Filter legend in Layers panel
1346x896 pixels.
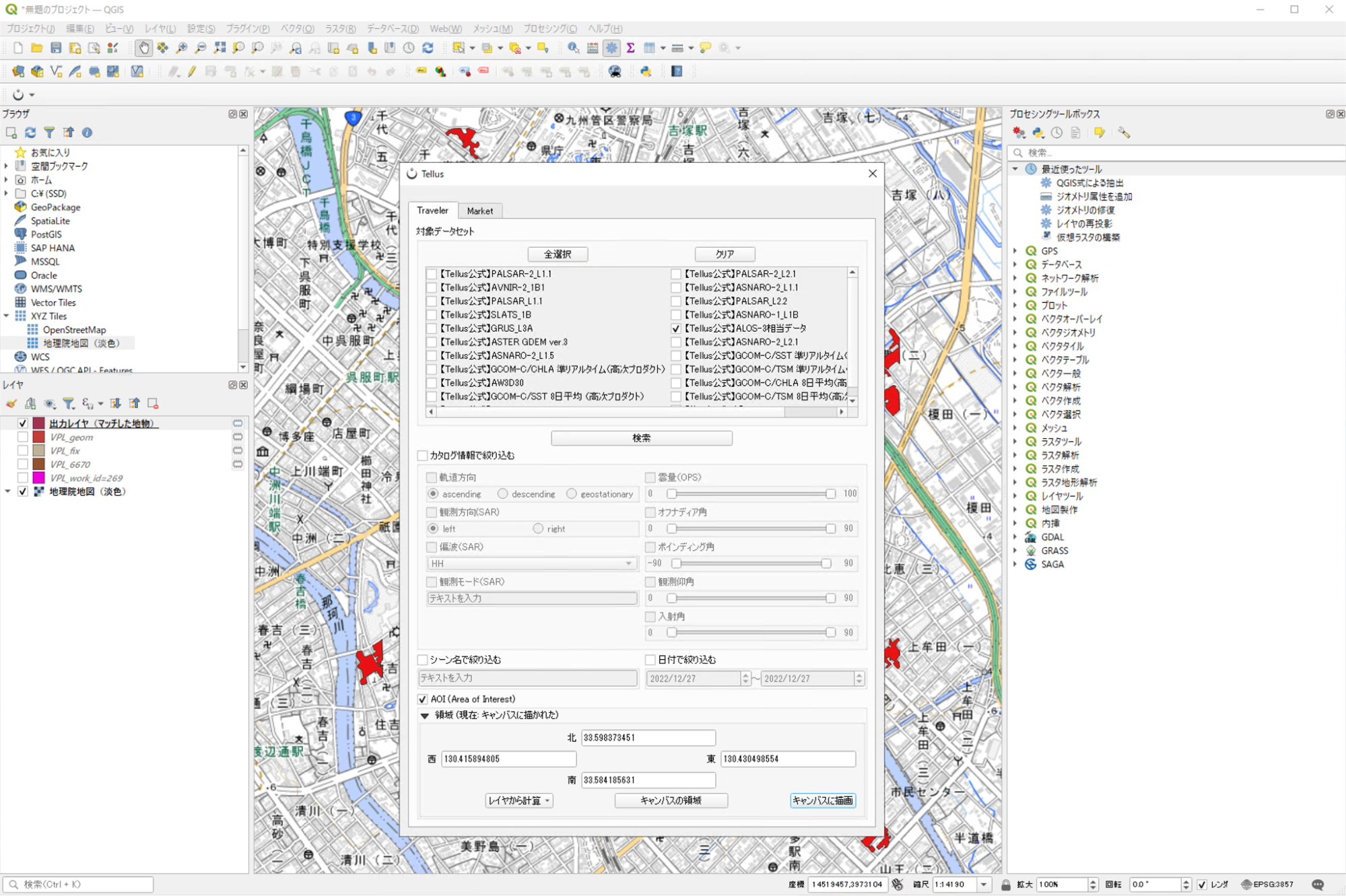coord(68,403)
